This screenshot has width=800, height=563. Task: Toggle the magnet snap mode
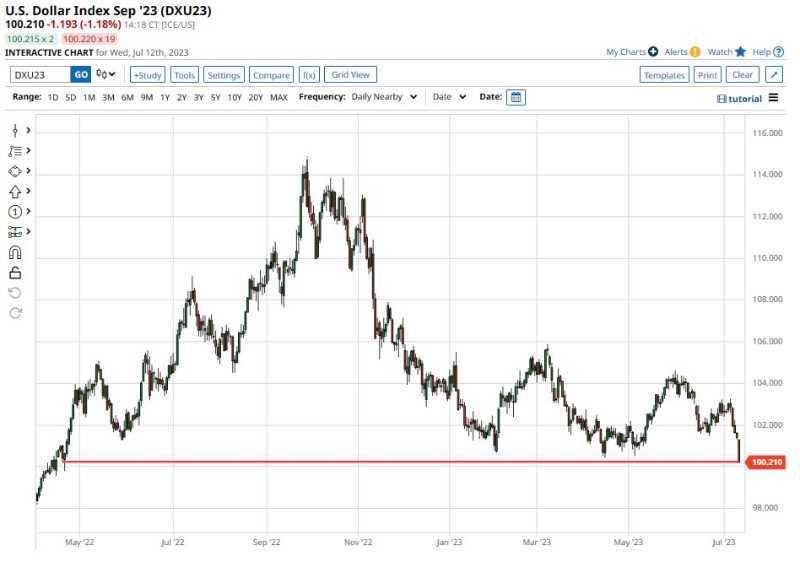(x=15, y=252)
